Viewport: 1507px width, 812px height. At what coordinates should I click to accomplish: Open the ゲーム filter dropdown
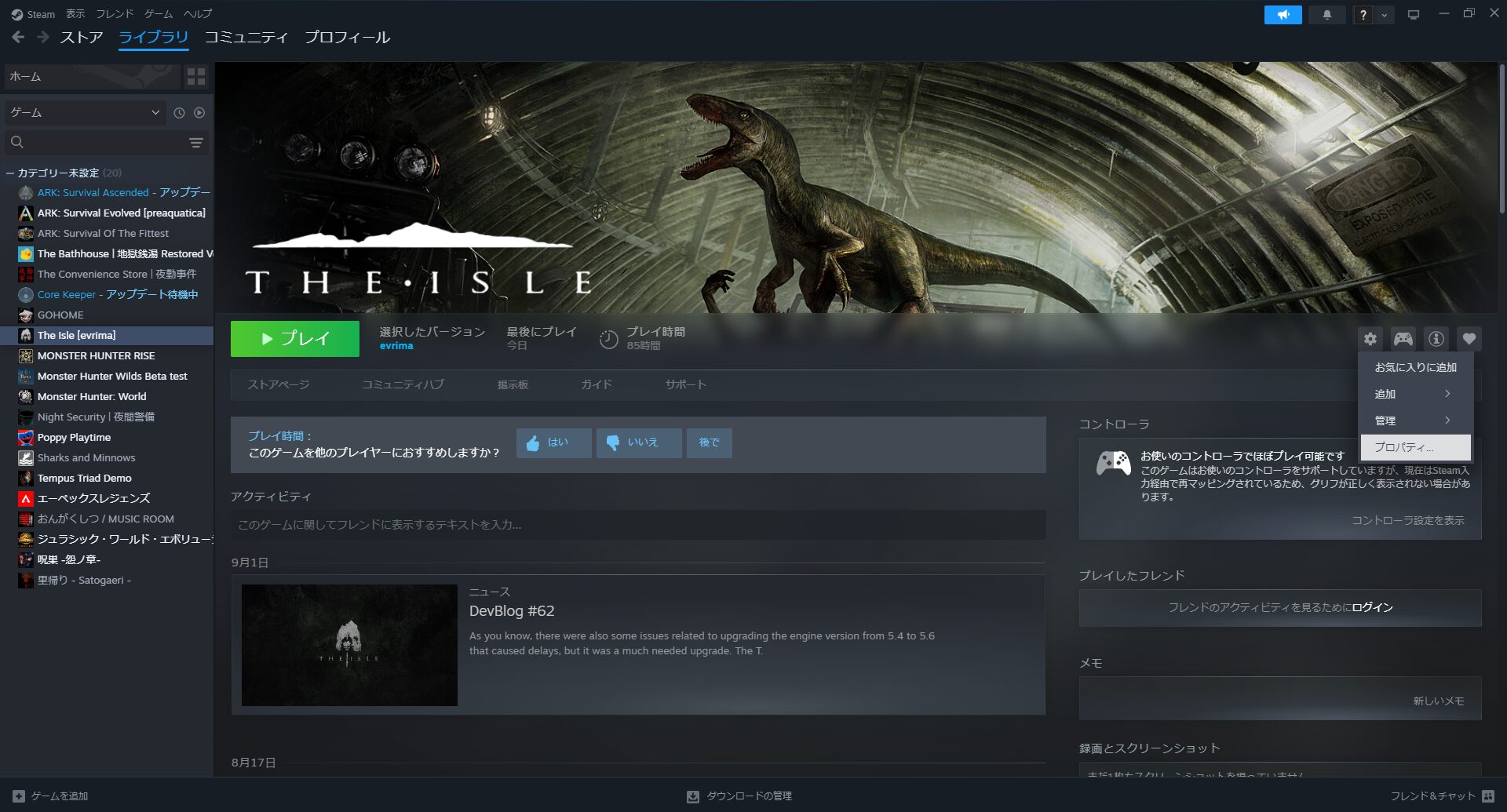click(x=86, y=113)
